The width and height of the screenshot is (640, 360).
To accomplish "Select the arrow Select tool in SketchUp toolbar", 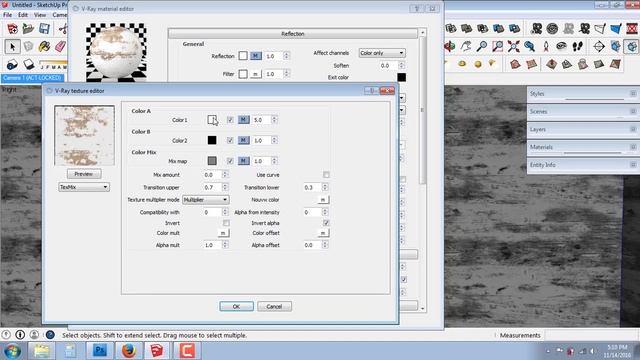I will [12, 47].
